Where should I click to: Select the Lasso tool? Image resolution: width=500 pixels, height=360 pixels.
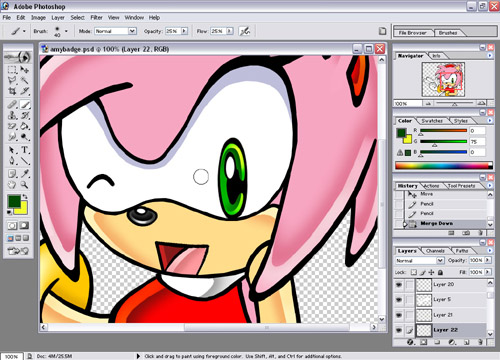coord(12,80)
